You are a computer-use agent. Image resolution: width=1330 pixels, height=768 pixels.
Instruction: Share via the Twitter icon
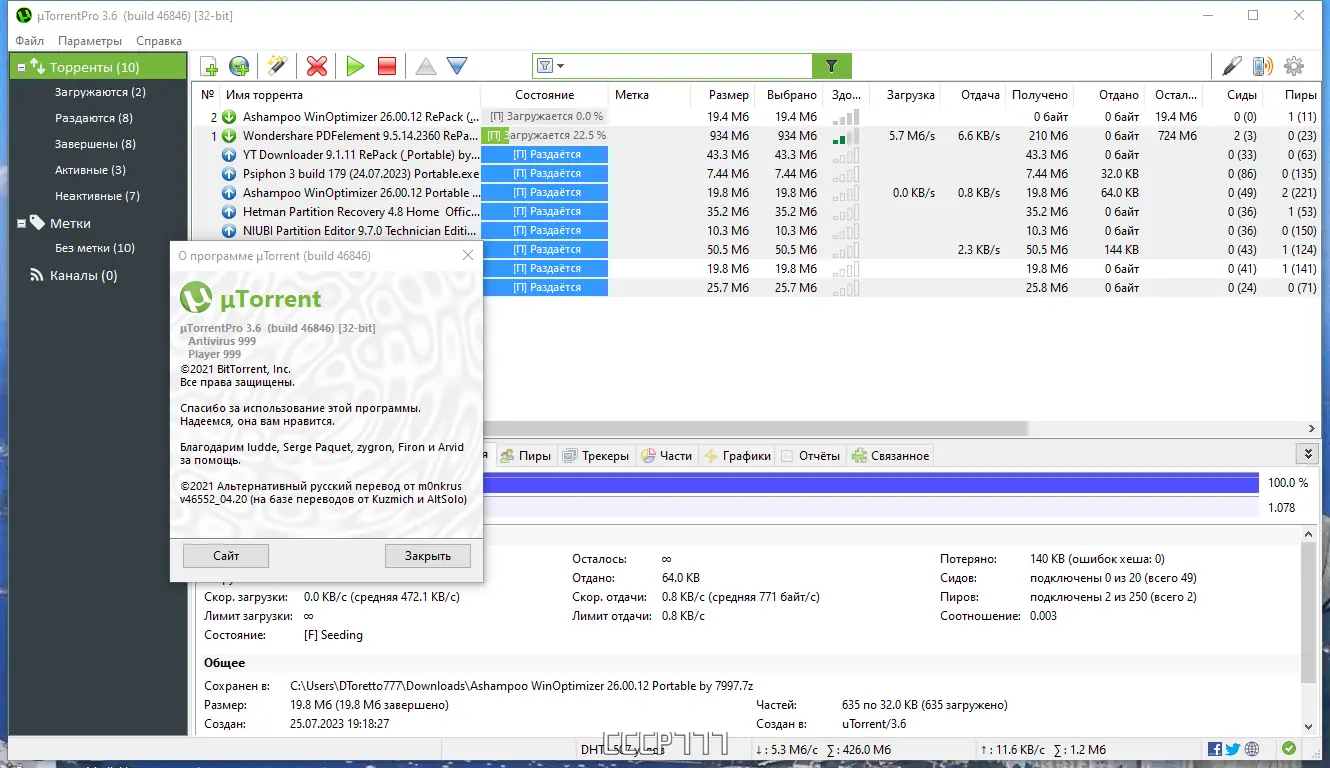1232,748
